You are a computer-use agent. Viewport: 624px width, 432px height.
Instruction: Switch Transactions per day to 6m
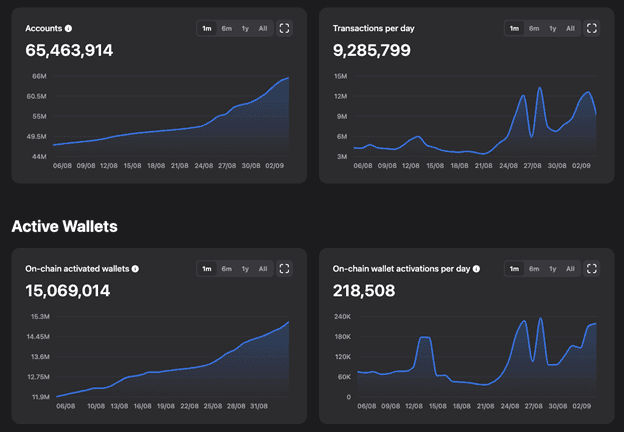coord(534,29)
